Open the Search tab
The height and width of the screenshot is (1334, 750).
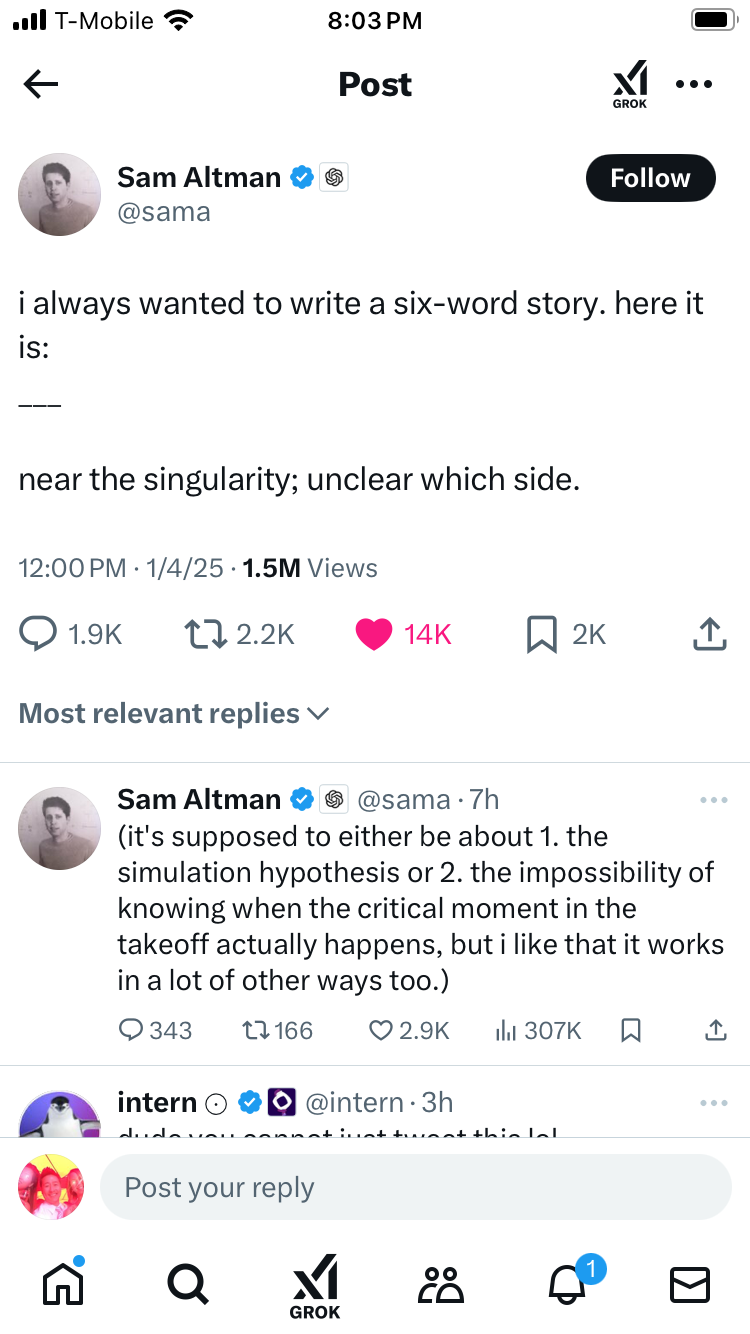(188, 1284)
